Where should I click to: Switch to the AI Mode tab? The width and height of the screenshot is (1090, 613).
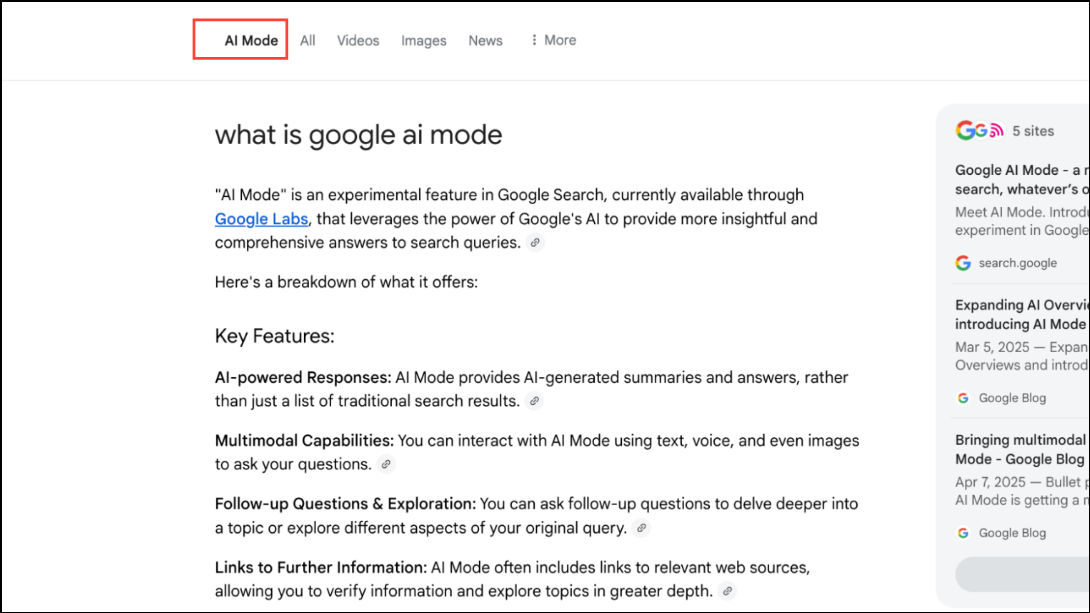pyautogui.click(x=250, y=40)
